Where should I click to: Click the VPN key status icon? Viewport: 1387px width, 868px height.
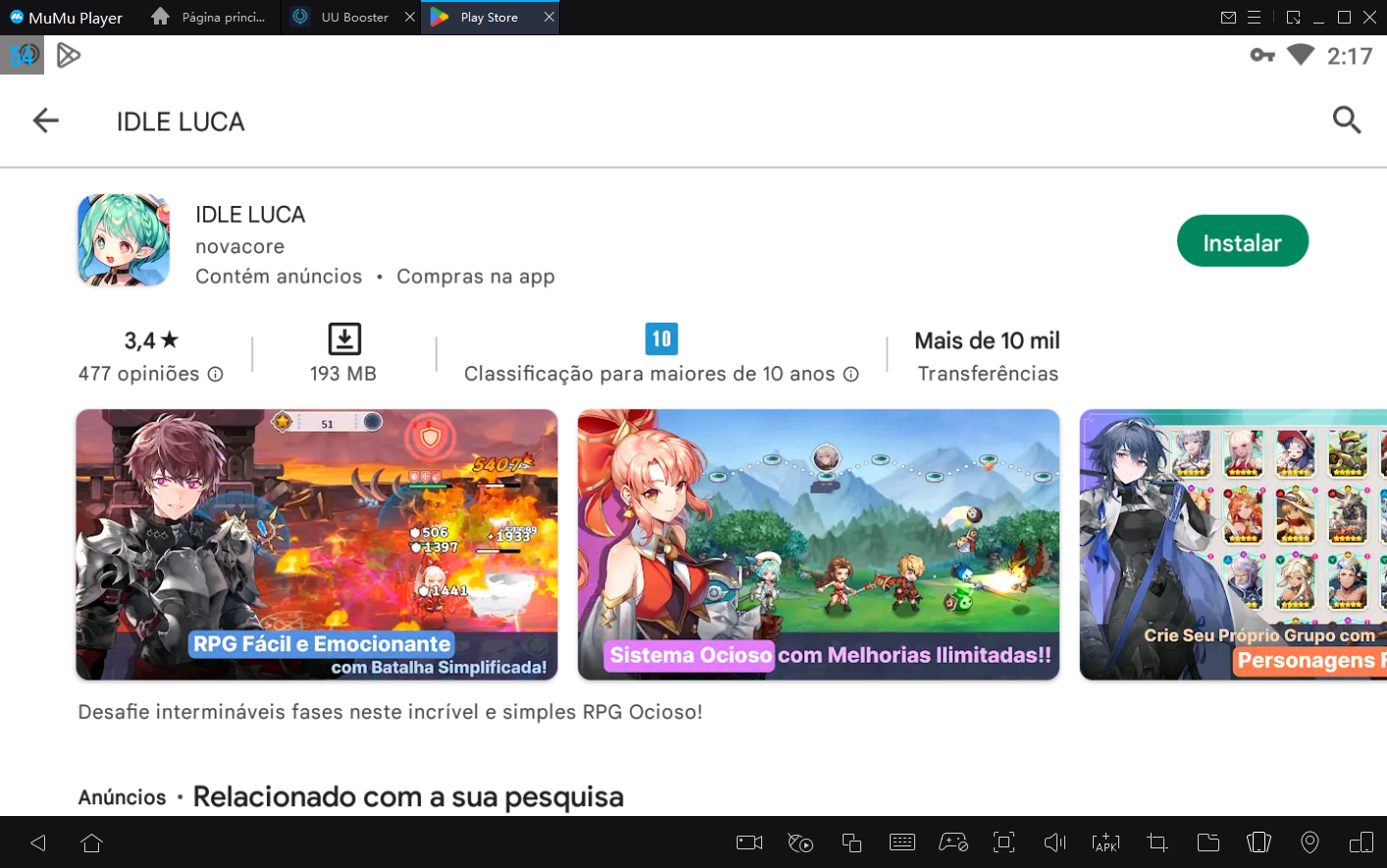click(x=1262, y=55)
